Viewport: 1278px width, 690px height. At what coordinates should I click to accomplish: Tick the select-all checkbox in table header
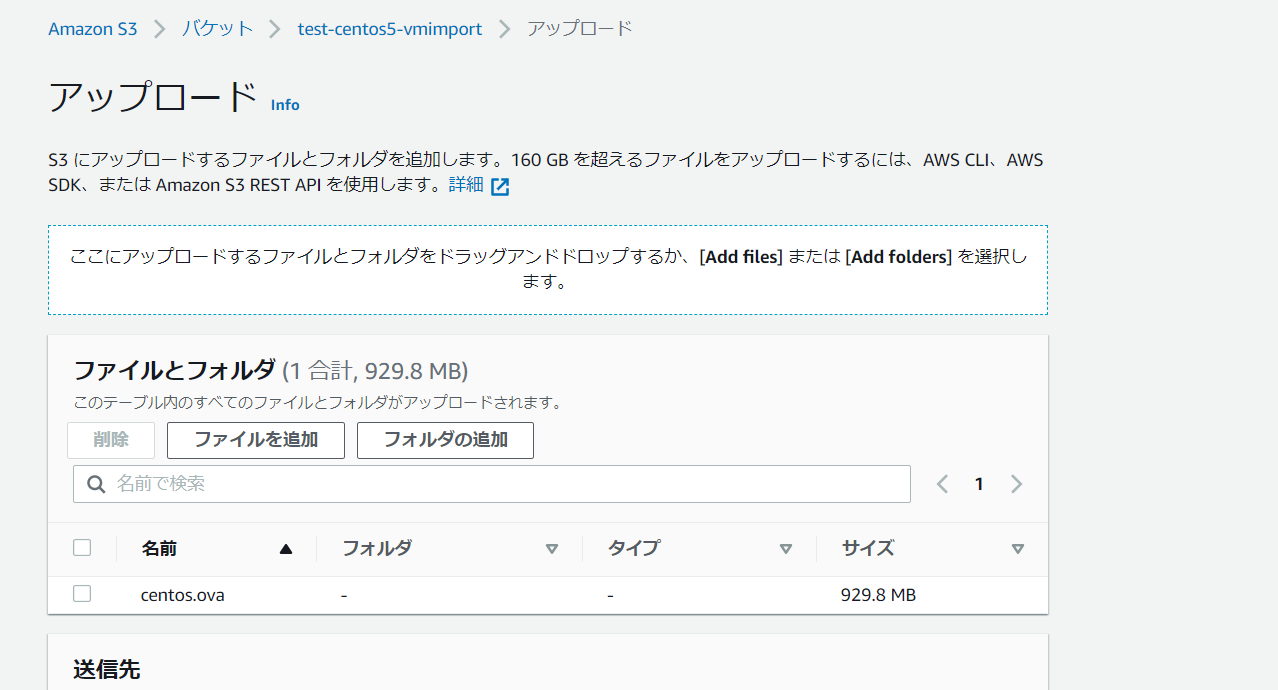(82, 547)
